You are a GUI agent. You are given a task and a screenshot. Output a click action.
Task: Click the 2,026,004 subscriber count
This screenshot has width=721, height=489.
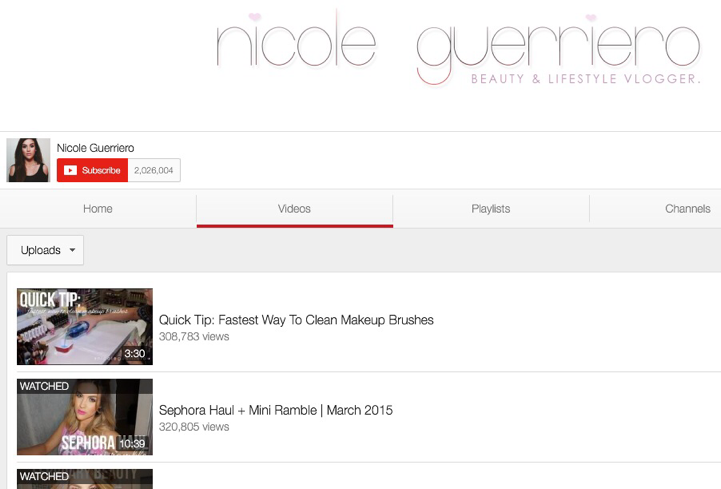pos(154,170)
